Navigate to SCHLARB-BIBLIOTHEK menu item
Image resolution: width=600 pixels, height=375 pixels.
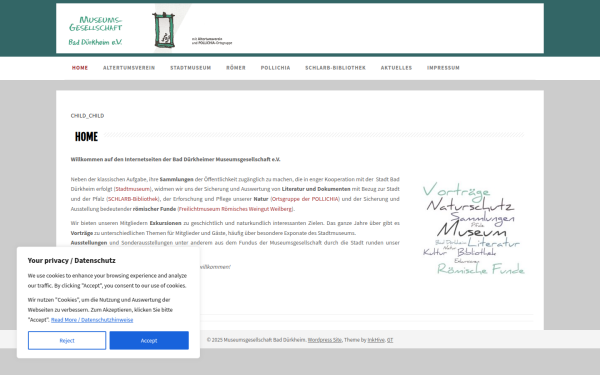point(335,68)
